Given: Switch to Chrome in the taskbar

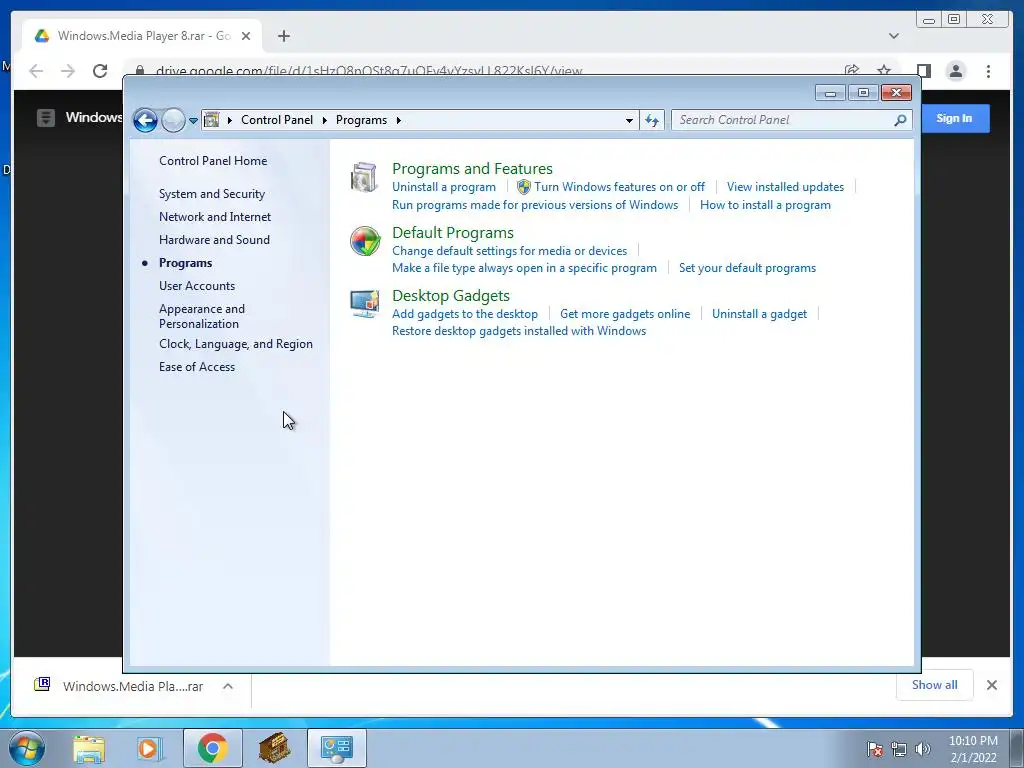Looking at the screenshot, I should pos(213,748).
